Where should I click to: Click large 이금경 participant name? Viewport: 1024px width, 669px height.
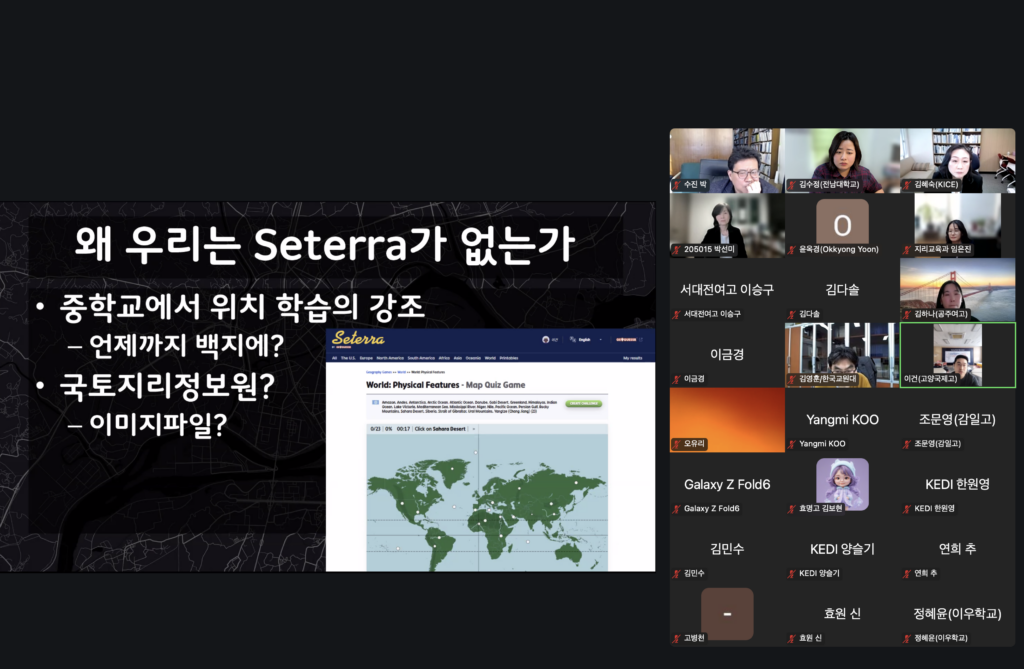click(x=727, y=354)
